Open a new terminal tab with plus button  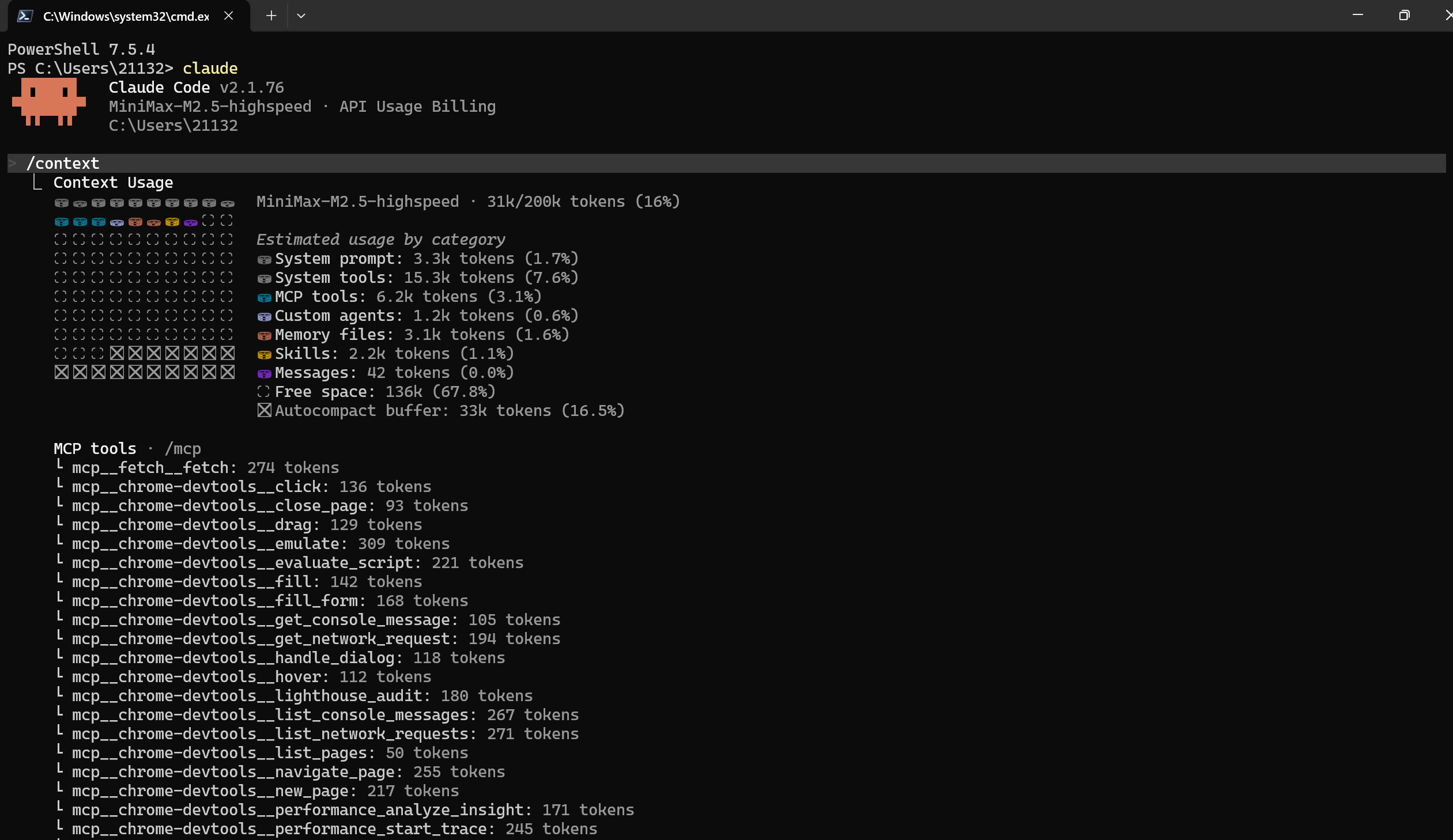(x=271, y=16)
